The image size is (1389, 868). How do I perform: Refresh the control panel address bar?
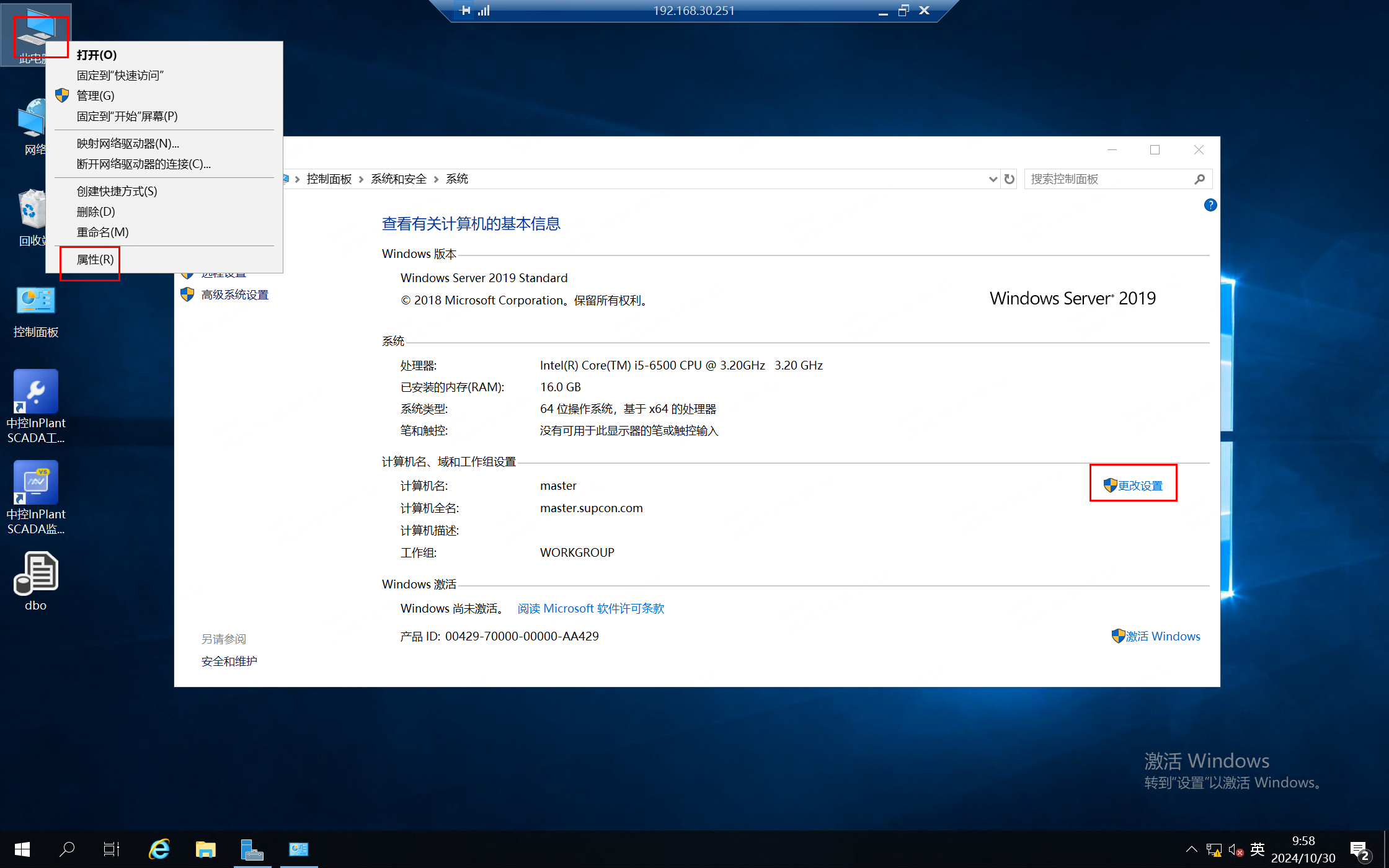click(1010, 179)
